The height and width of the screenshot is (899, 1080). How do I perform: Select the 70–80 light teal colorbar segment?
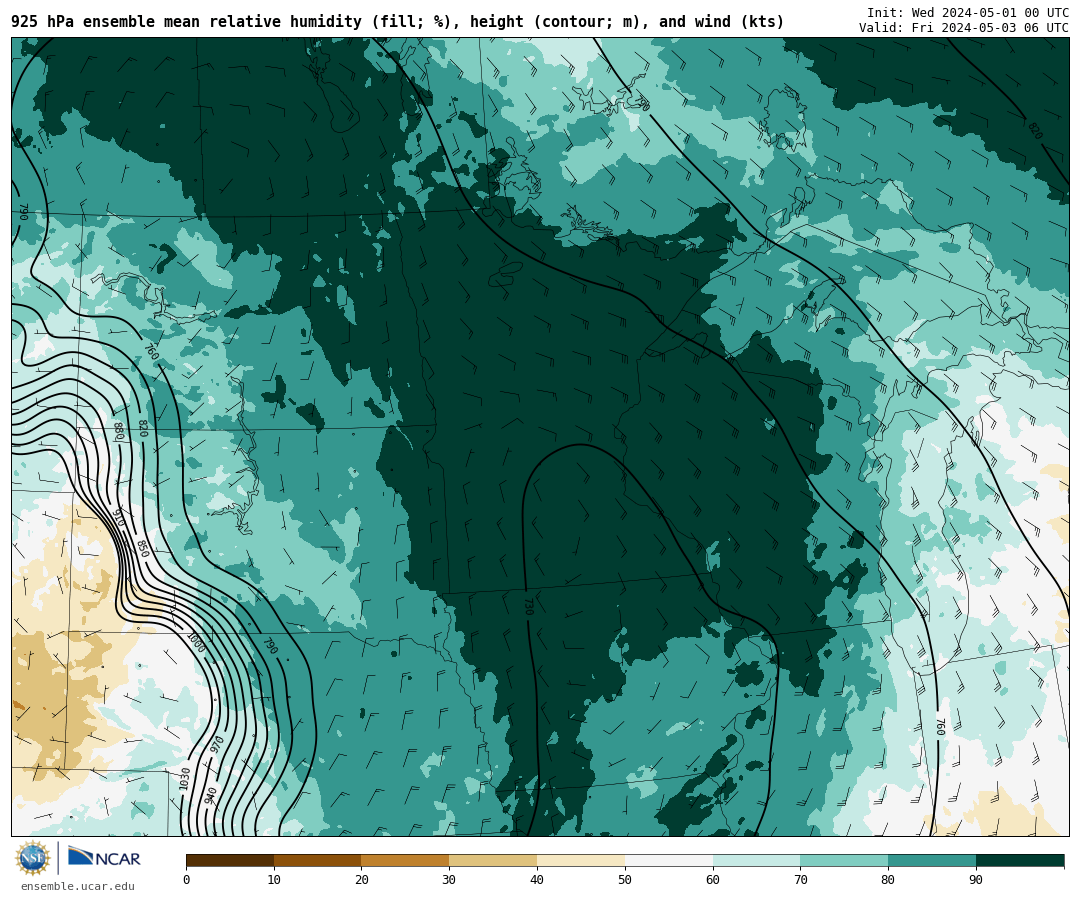click(x=844, y=860)
